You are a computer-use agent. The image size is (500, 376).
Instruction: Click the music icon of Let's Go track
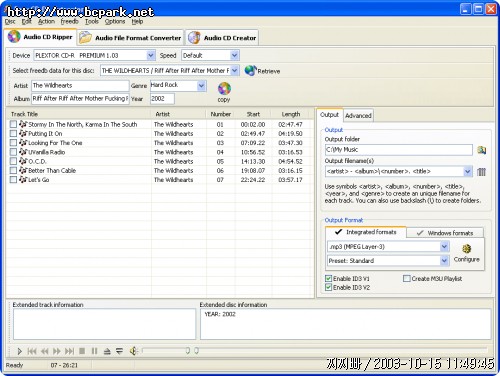click(x=23, y=180)
